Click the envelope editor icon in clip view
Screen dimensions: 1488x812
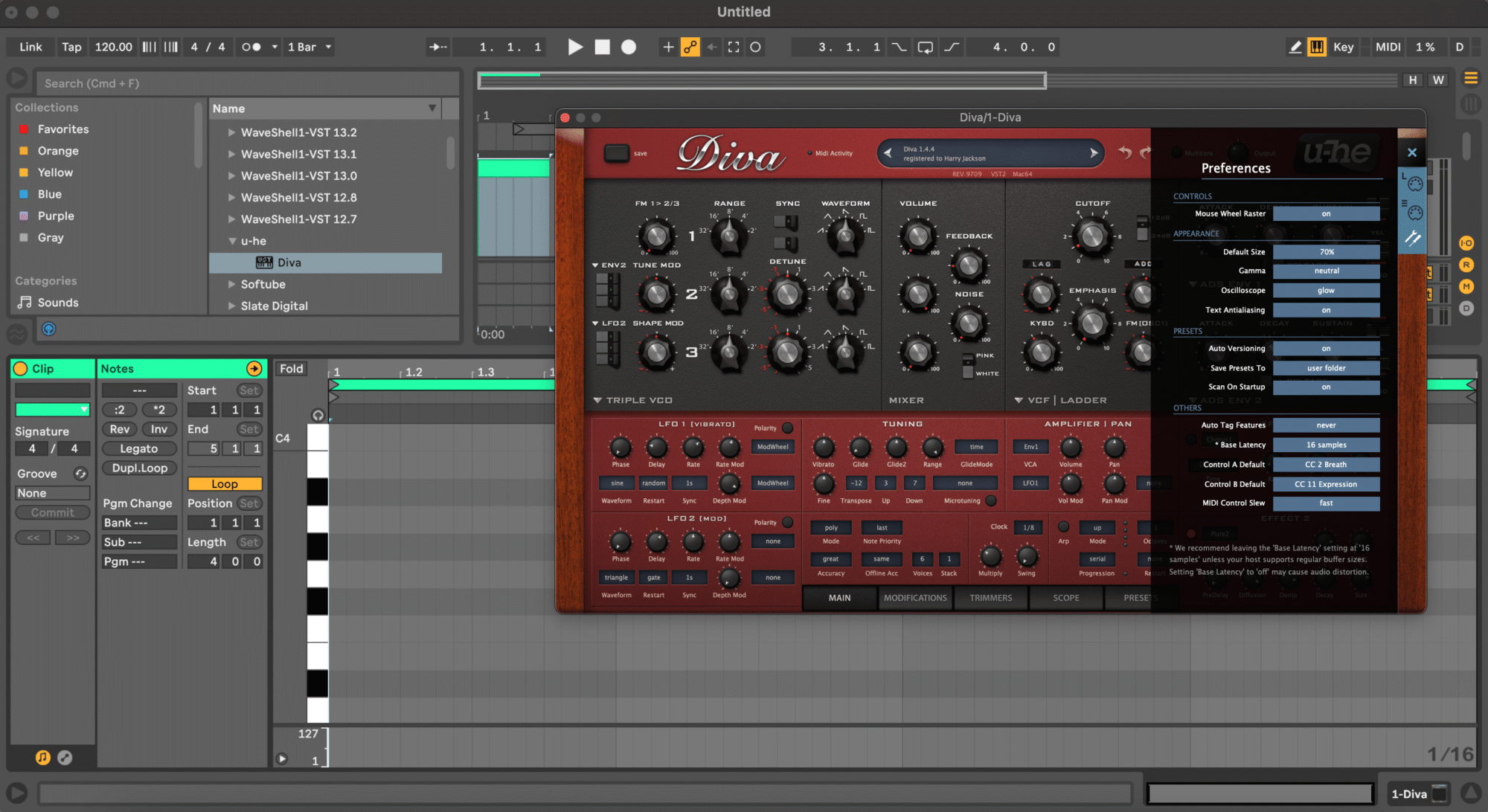point(65,758)
